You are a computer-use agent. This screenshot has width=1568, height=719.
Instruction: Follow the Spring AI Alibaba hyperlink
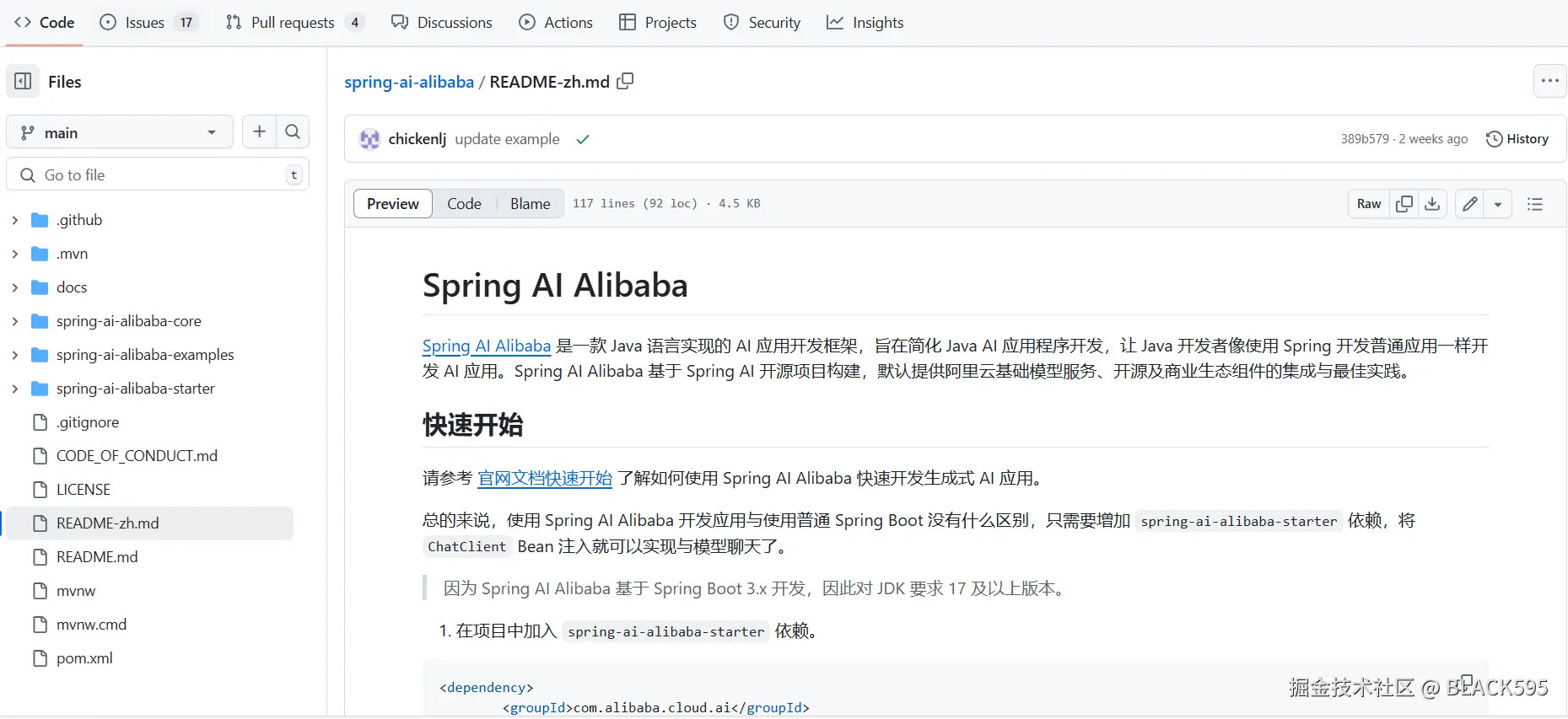click(487, 346)
